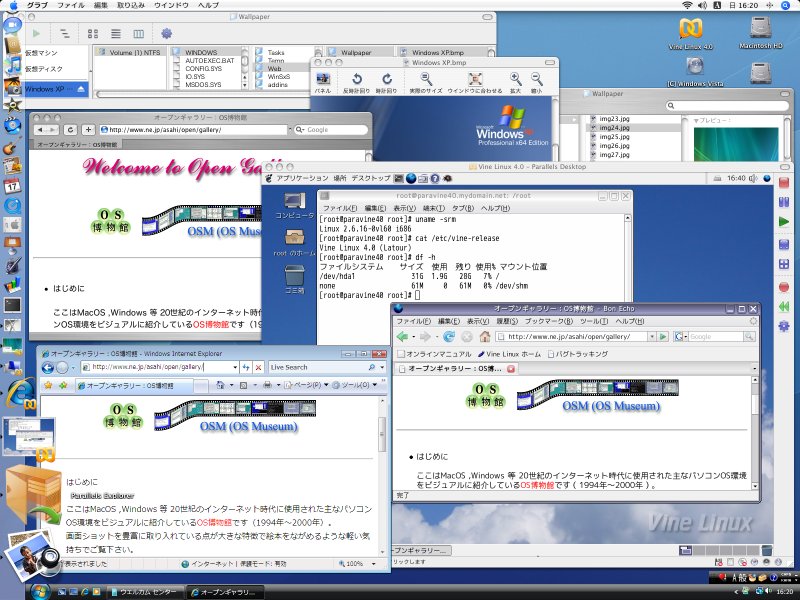Screen dimensions: 800x600
Task: Click the Internet Explorer vertical scrollbar thumb
Action: tap(382, 434)
